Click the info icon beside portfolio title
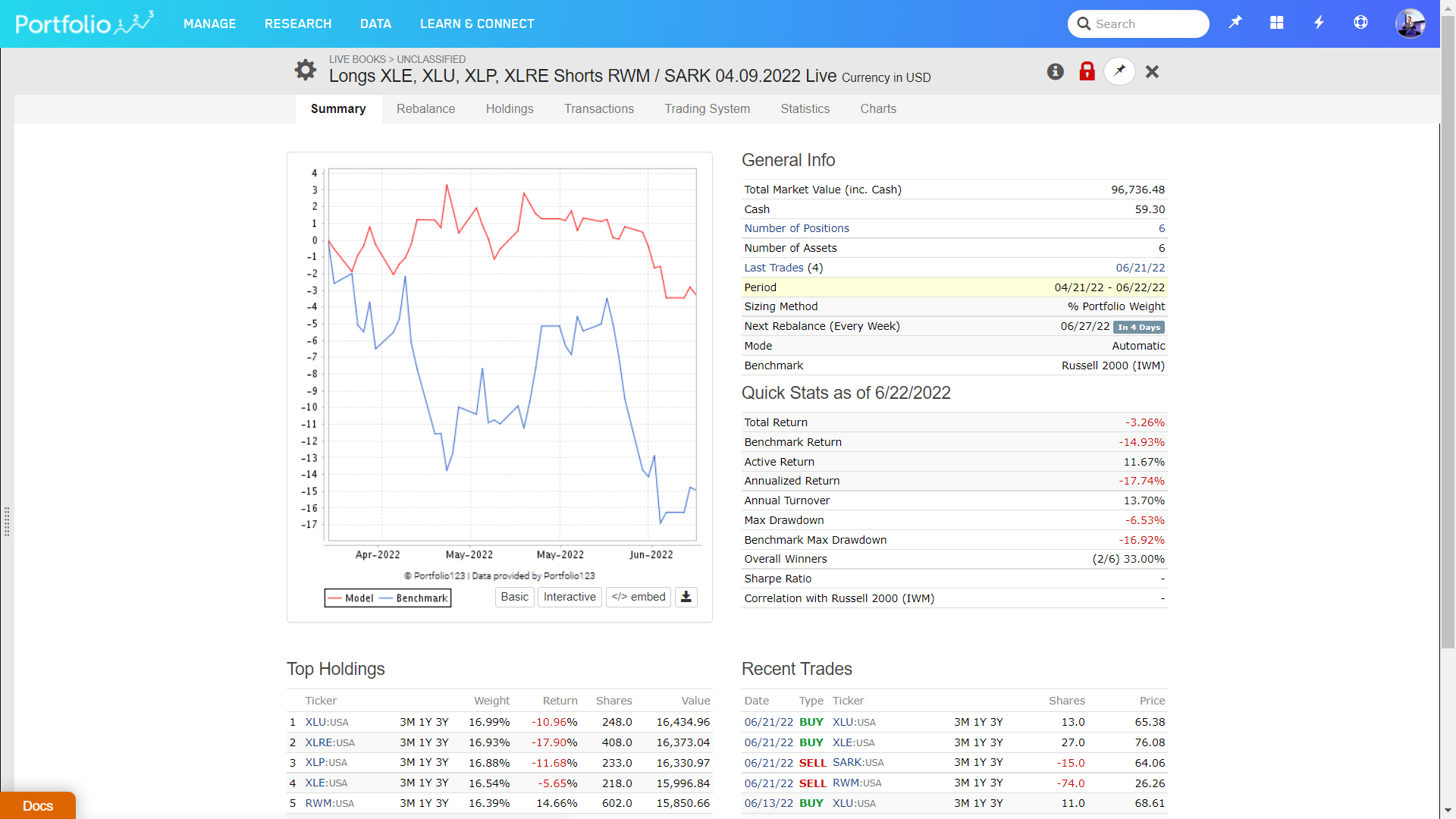 pyautogui.click(x=1056, y=71)
